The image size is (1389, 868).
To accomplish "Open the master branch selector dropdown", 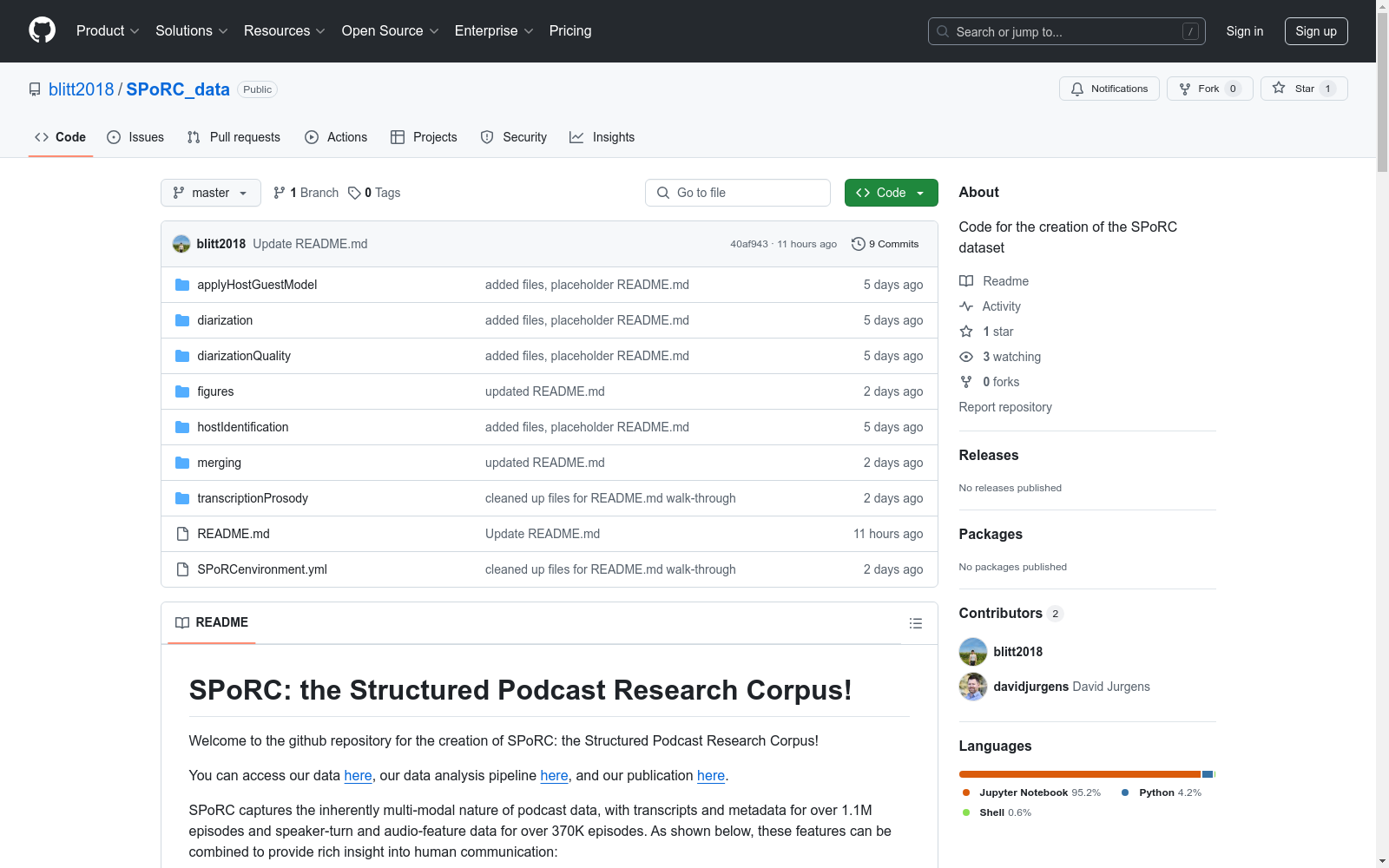I will [211, 193].
